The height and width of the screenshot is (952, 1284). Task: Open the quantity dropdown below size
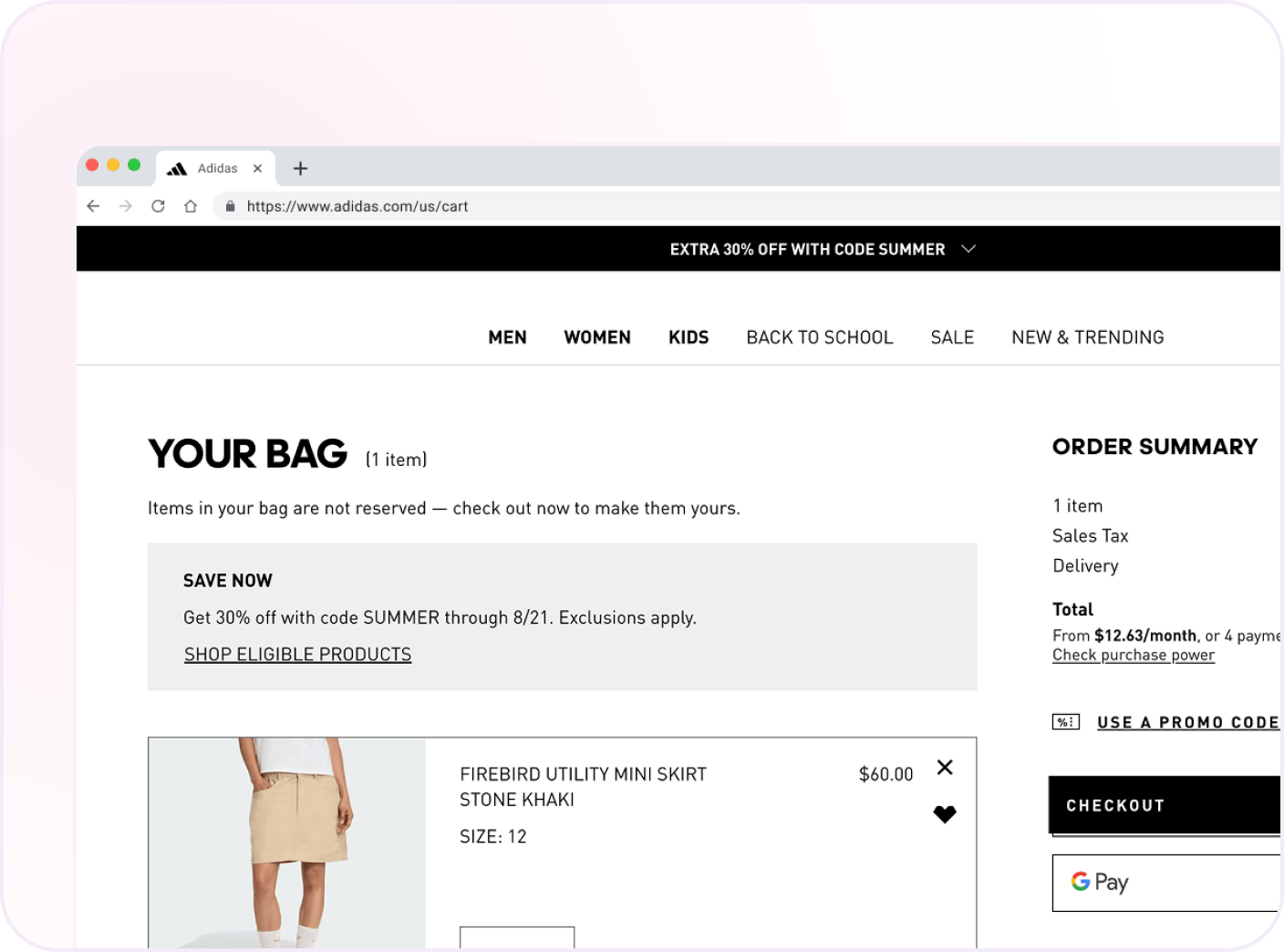[517, 937]
